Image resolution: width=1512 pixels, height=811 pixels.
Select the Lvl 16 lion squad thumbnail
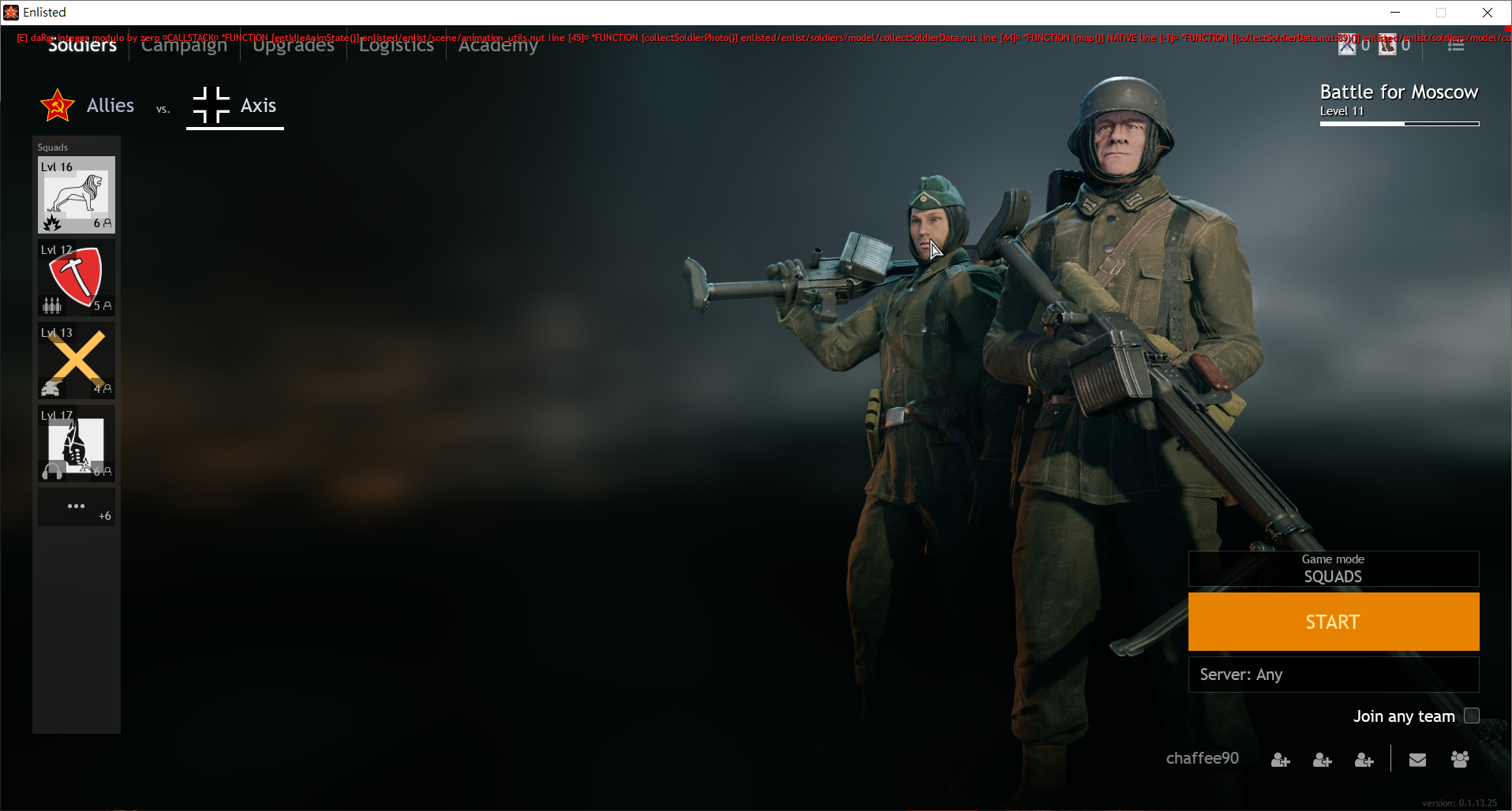[x=77, y=195]
